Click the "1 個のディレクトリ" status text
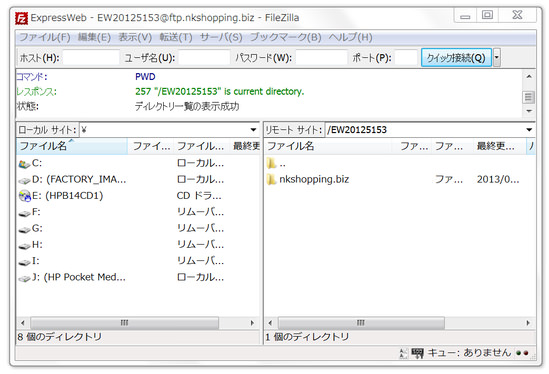Image resolution: width=549 pixels, height=374 pixels. tap(307, 337)
